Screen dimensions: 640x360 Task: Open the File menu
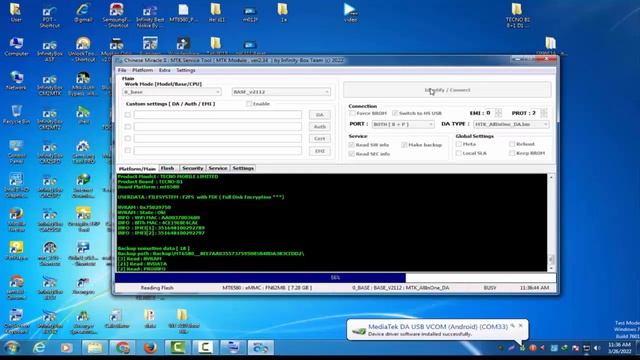(x=122, y=70)
